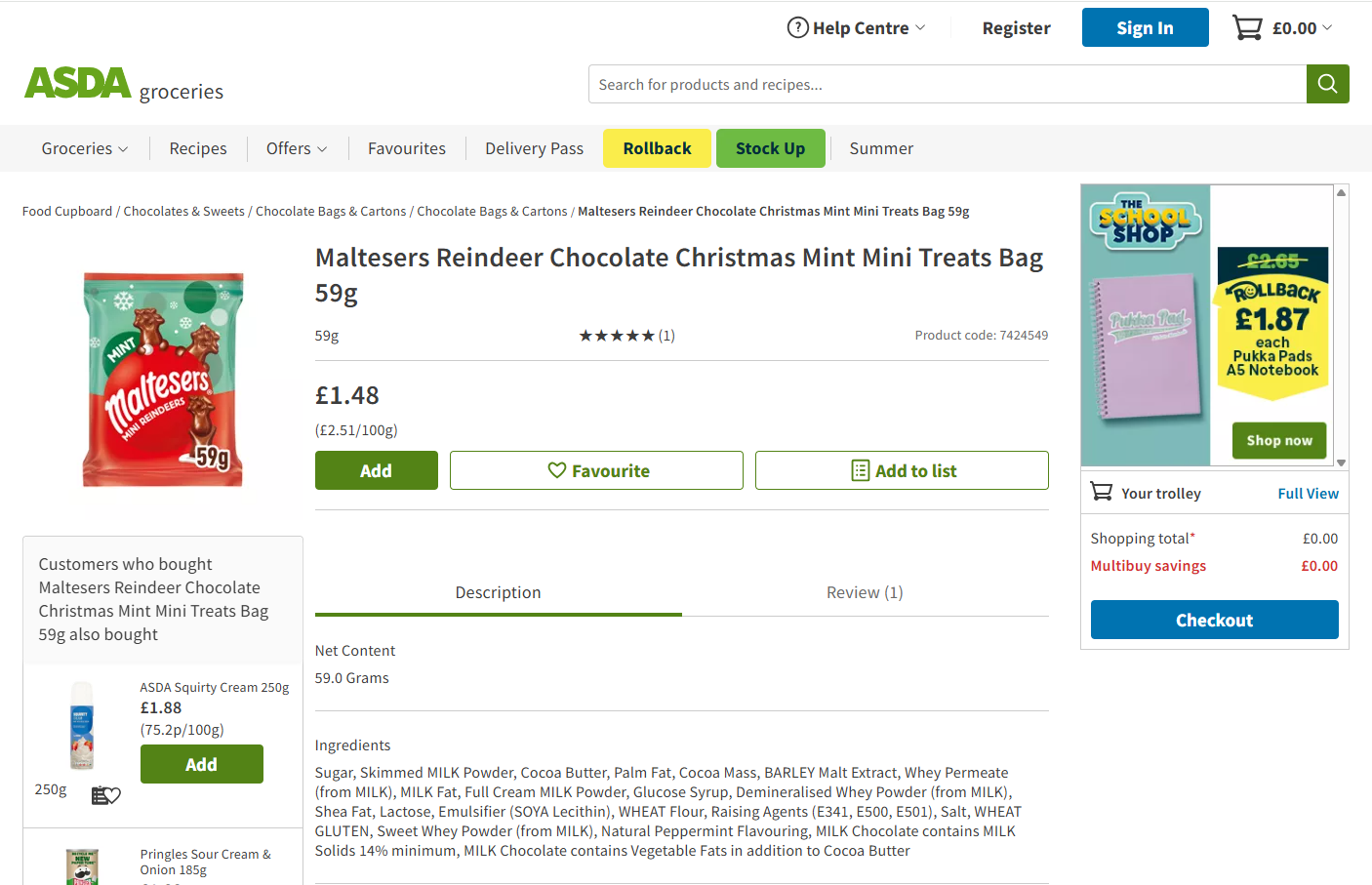1372x885 pixels.
Task: Click the trolley icon beside Your trolley
Action: click(x=1102, y=492)
